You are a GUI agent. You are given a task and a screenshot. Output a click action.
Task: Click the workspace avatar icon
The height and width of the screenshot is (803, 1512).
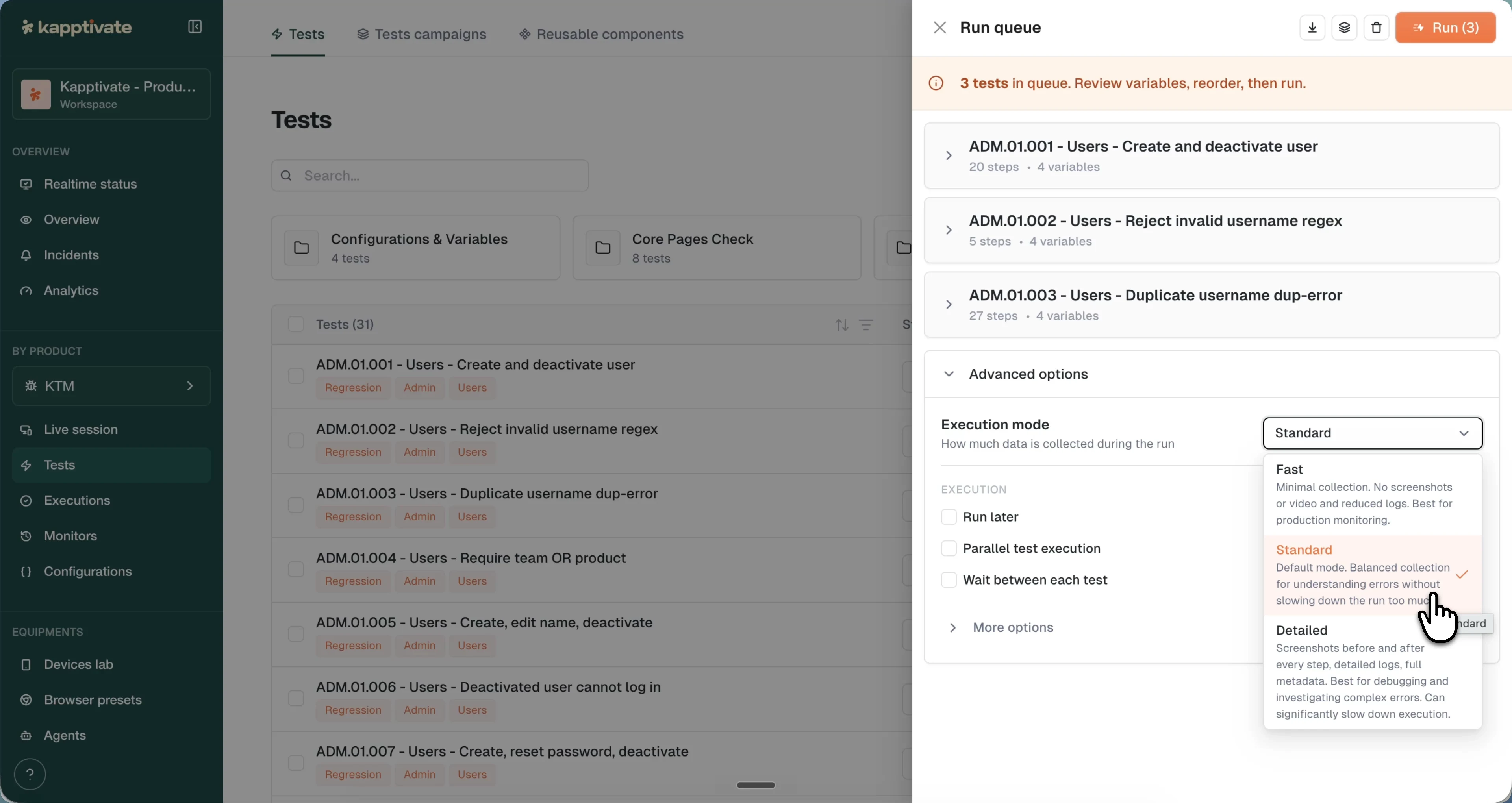pyautogui.click(x=36, y=94)
